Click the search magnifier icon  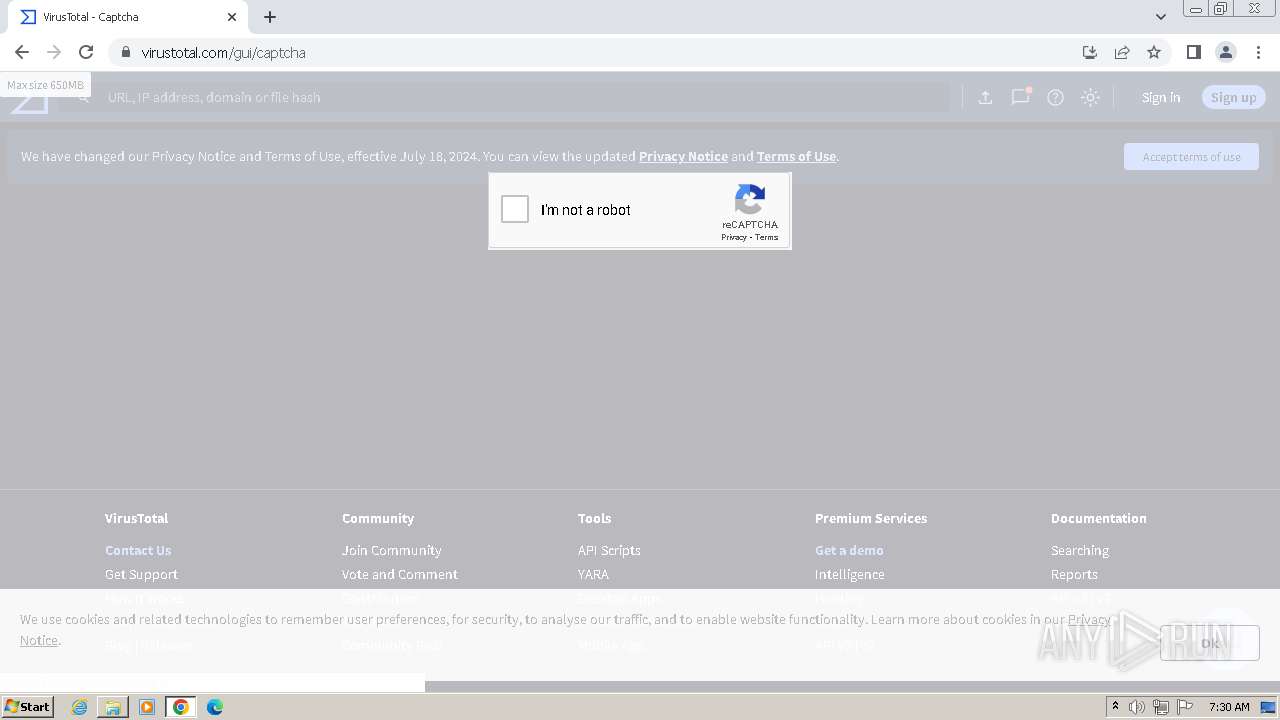point(84,97)
